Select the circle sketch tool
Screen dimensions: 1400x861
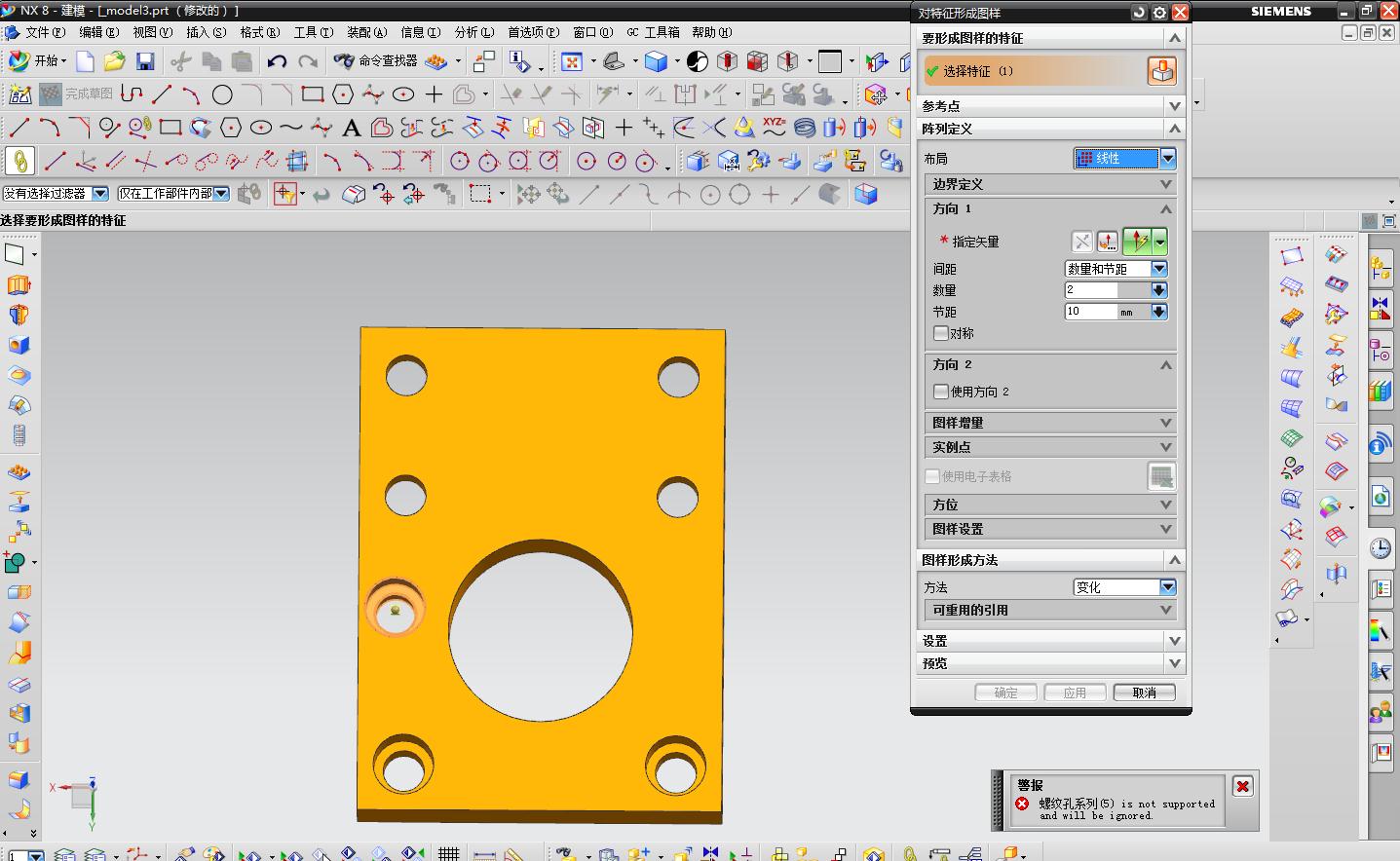tap(222, 94)
